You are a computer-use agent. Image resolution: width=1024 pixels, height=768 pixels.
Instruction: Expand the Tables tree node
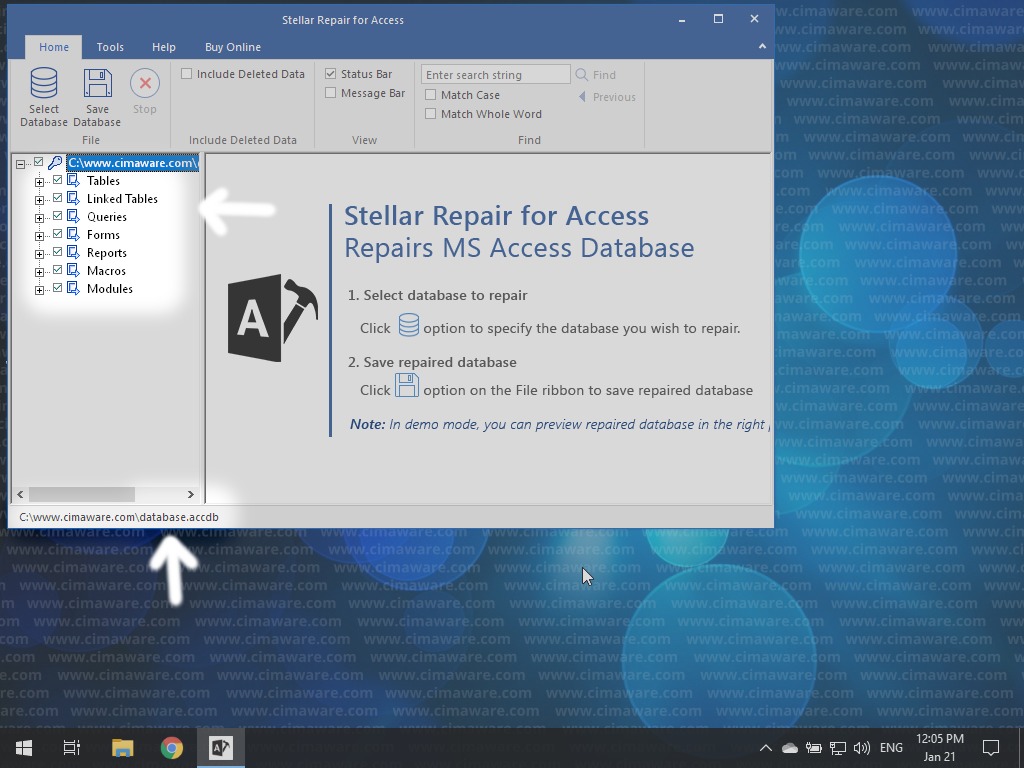pyautogui.click(x=39, y=182)
